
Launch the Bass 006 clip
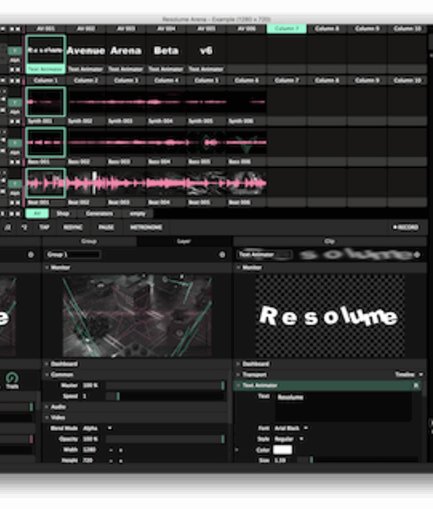click(246, 142)
